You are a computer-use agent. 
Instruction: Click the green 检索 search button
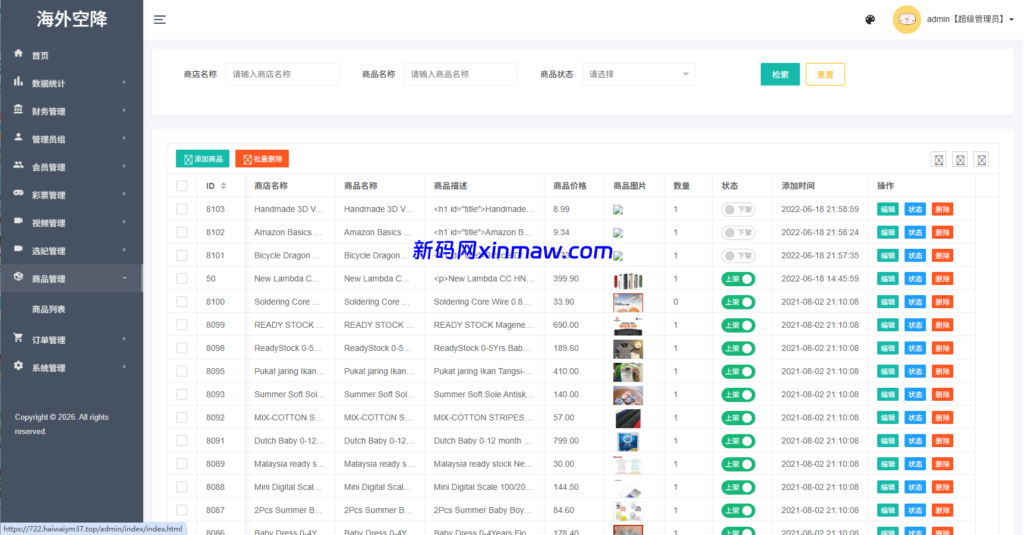(780, 74)
